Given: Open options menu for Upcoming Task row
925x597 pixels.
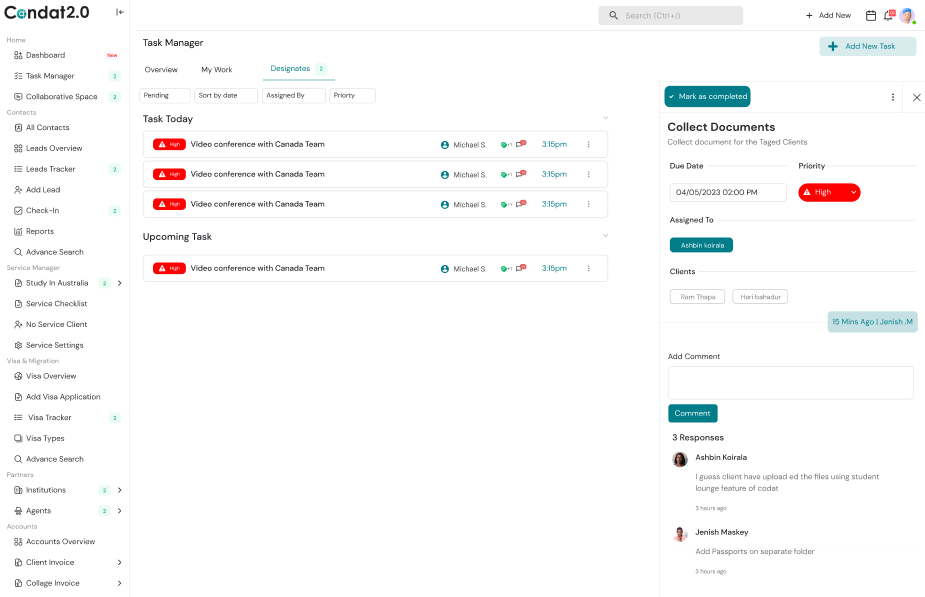Looking at the screenshot, I should click(588, 268).
